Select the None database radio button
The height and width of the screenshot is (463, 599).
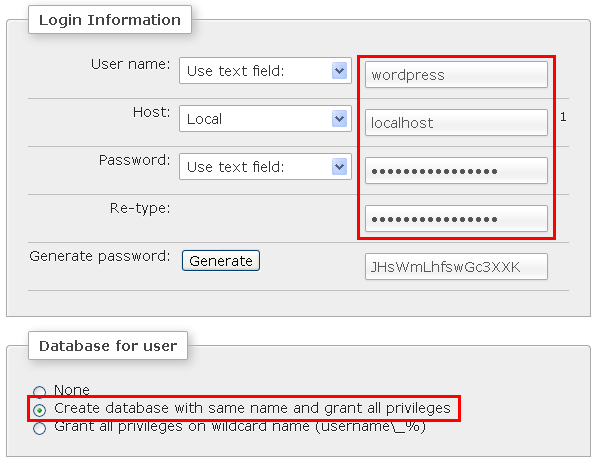pyautogui.click(x=39, y=391)
